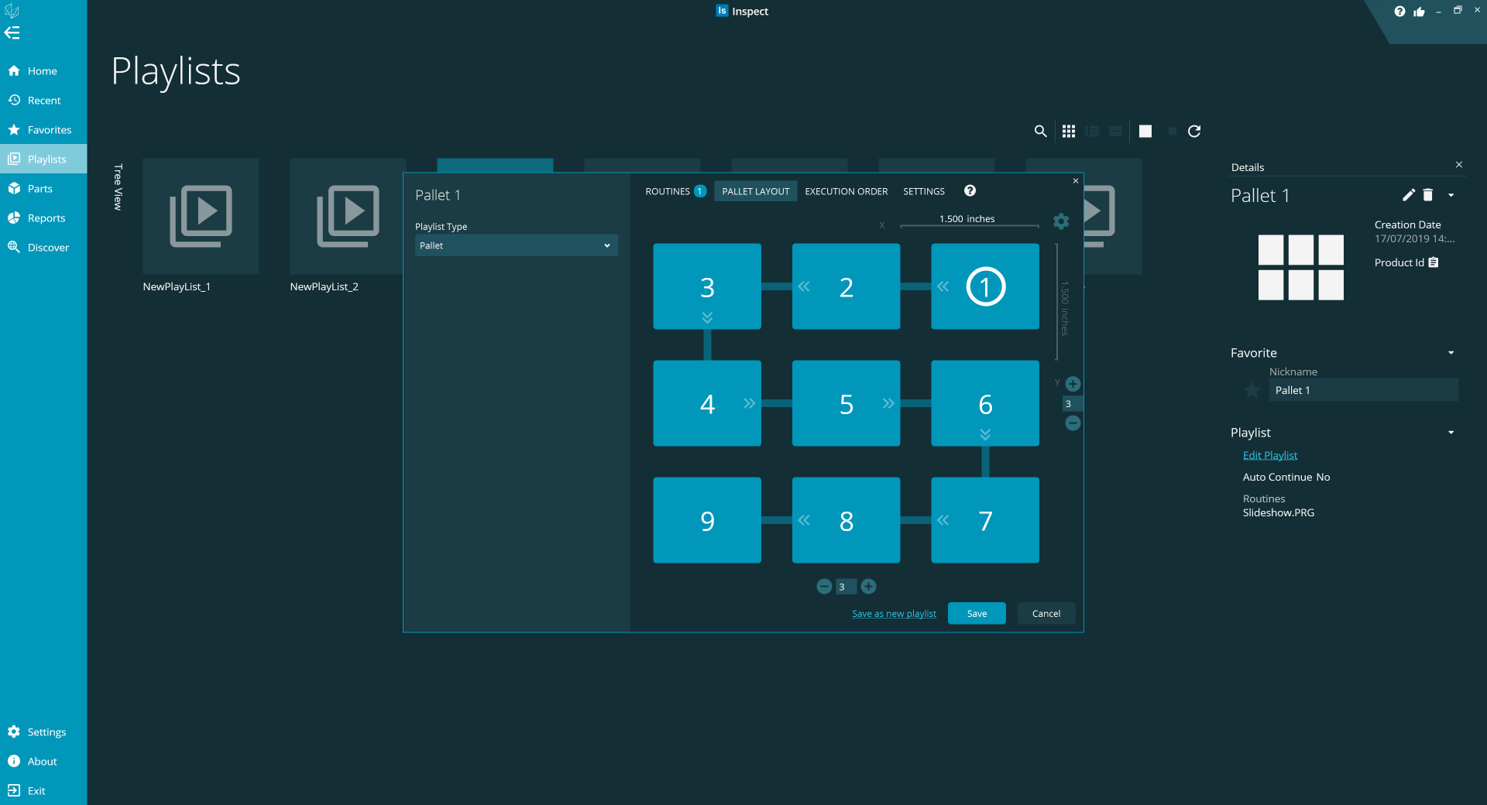The width and height of the screenshot is (1487, 805).
Task: Select pallet cell 4
Action: (x=707, y=403)
